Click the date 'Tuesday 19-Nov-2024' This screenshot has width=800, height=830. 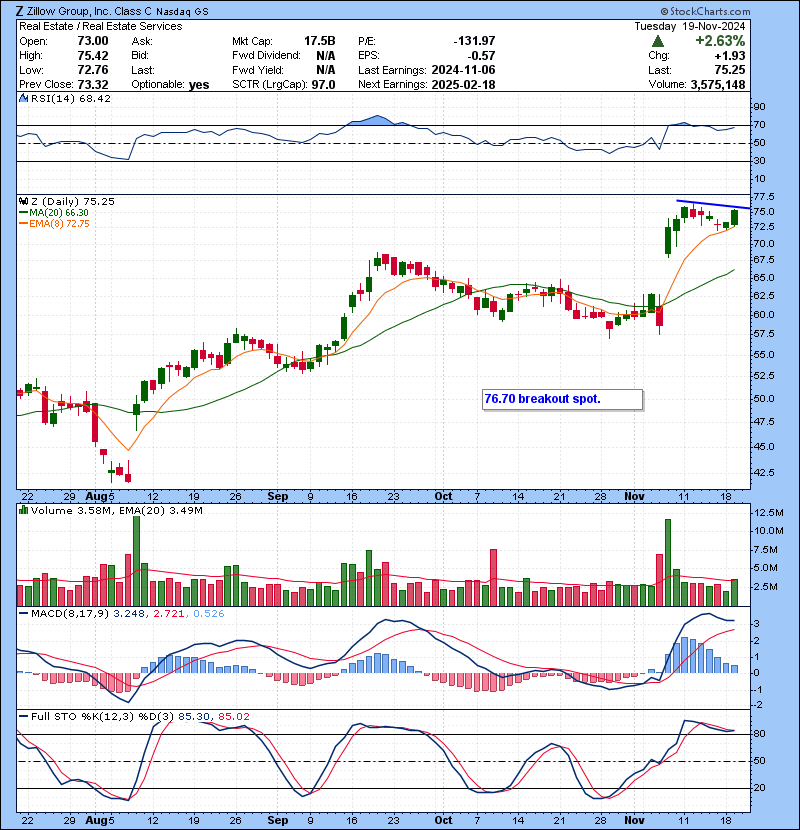[690, 26]
